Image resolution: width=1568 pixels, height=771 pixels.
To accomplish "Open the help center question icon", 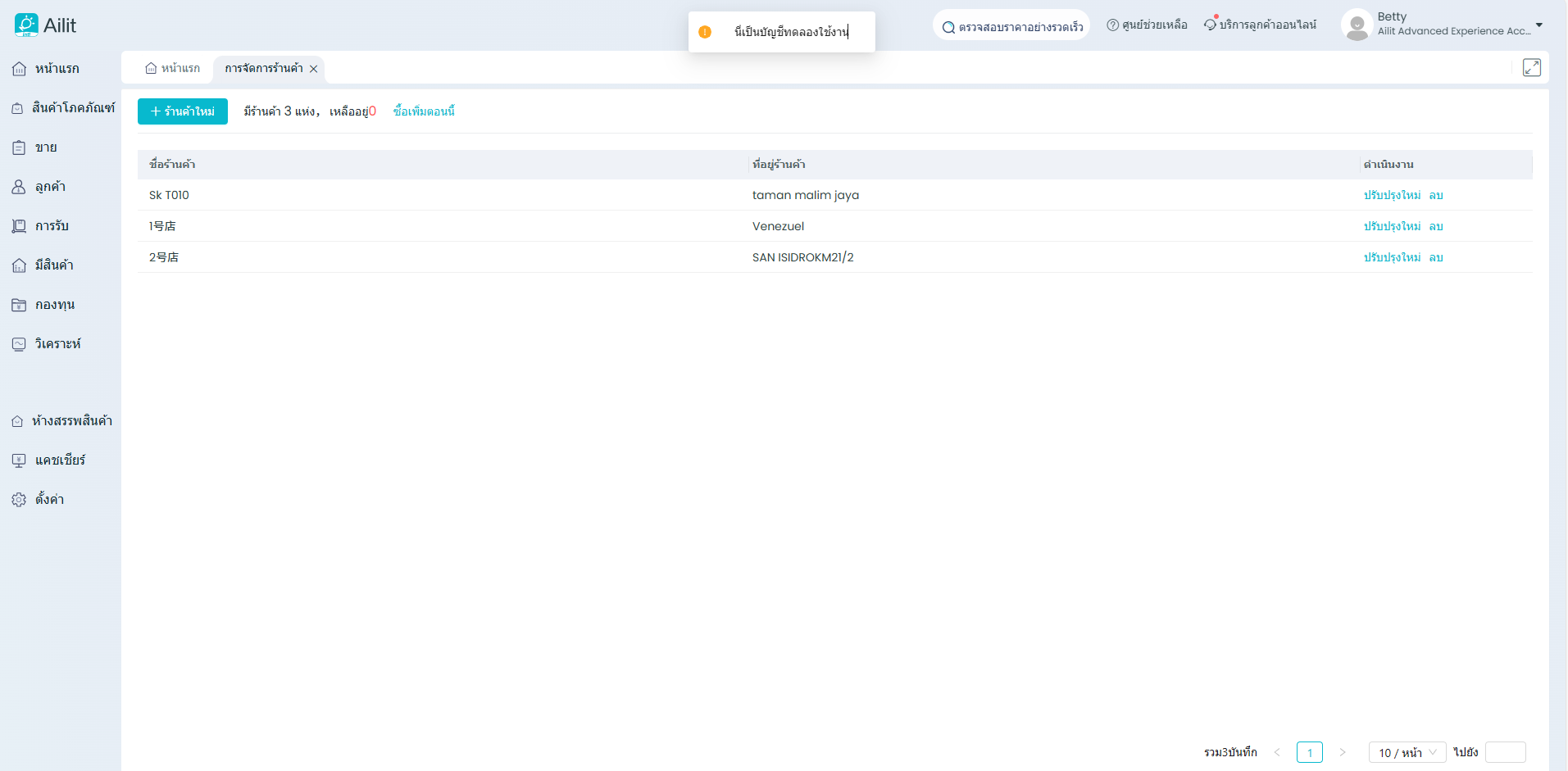I will coord(1112,25).
